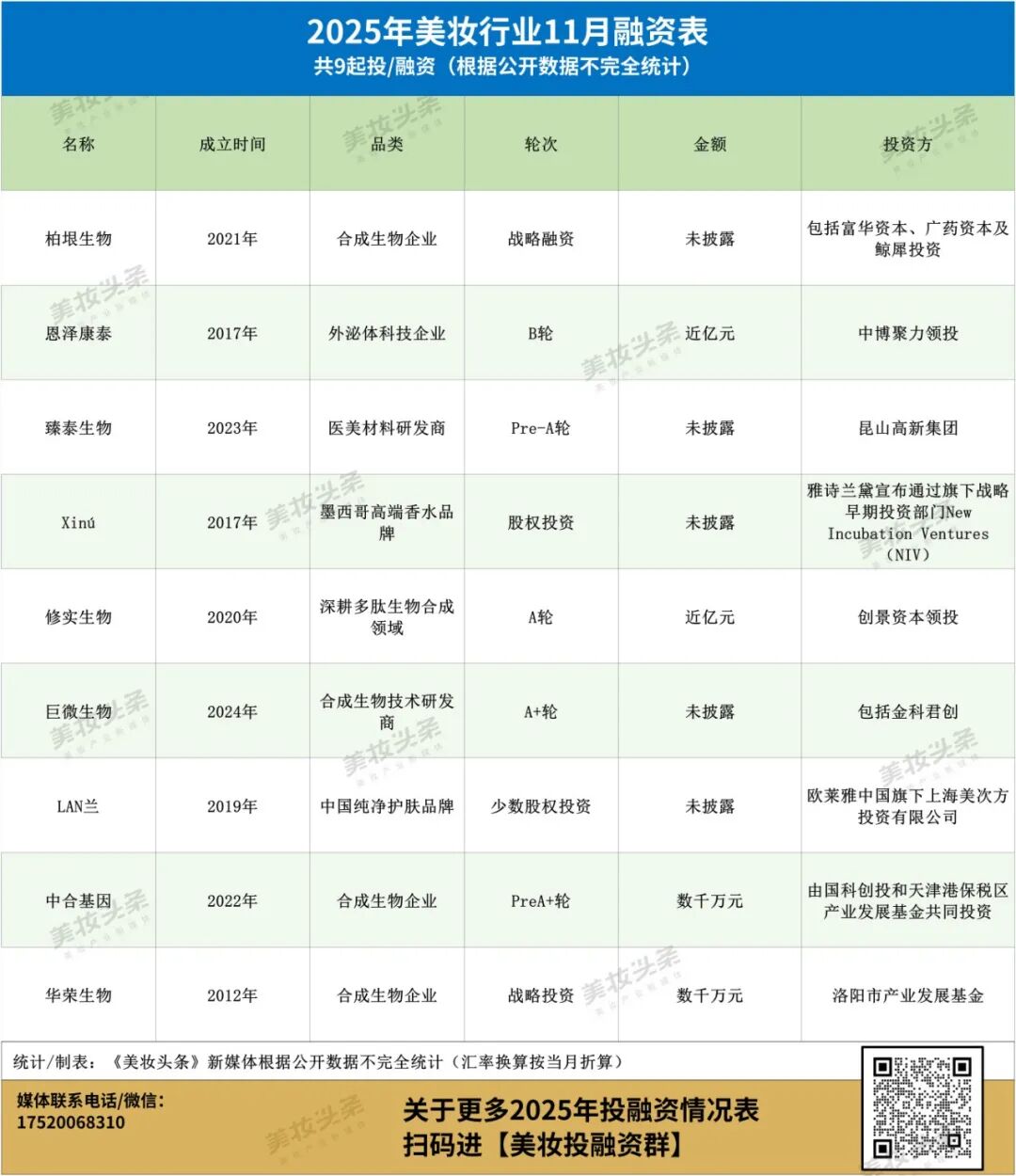Click the Pre-A轮 funding round cell
Image resolution: width=1016 pixels, height=1176 pixels.
tap(541, 428)
